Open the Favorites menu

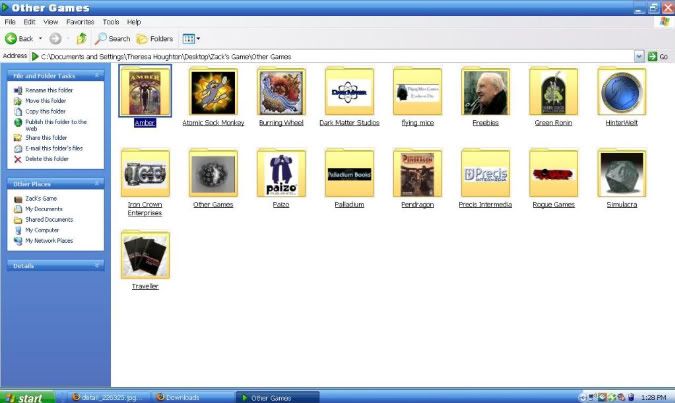pyautogui.click(x=80, y=22)
